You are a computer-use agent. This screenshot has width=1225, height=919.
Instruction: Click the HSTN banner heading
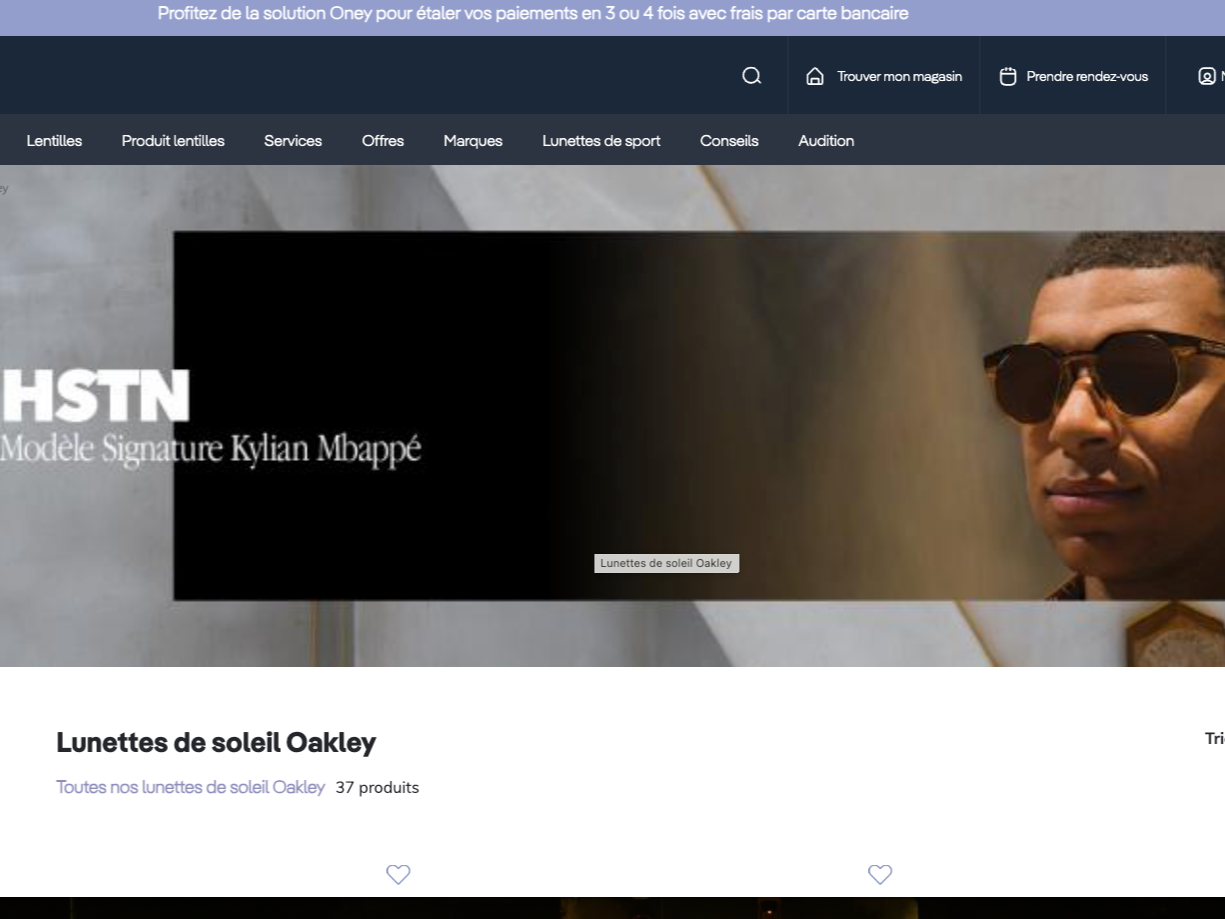tap(95, 397)
